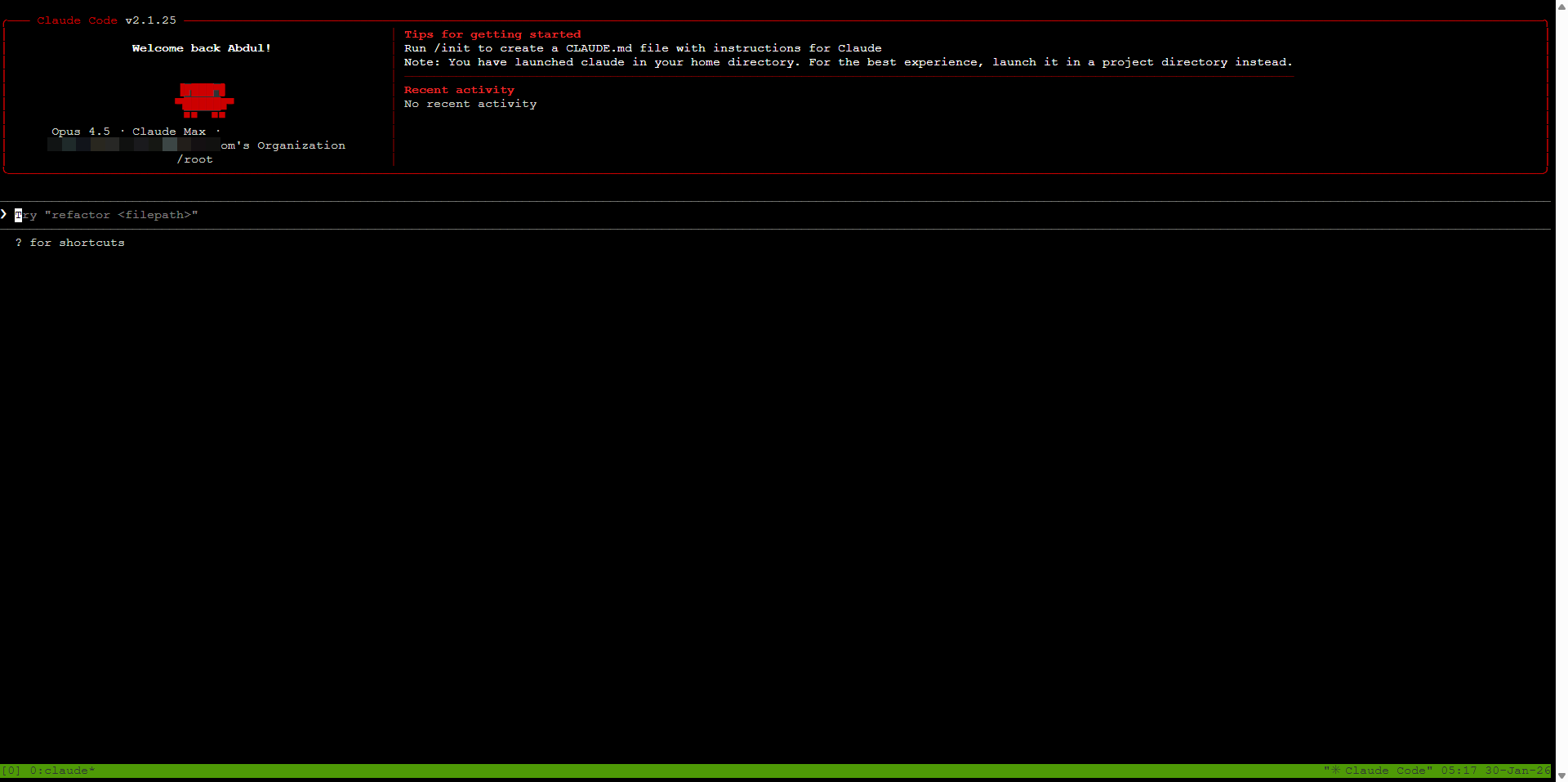
Task: Click the 'Claude Max' plan label
Action: tap(169, 132)
